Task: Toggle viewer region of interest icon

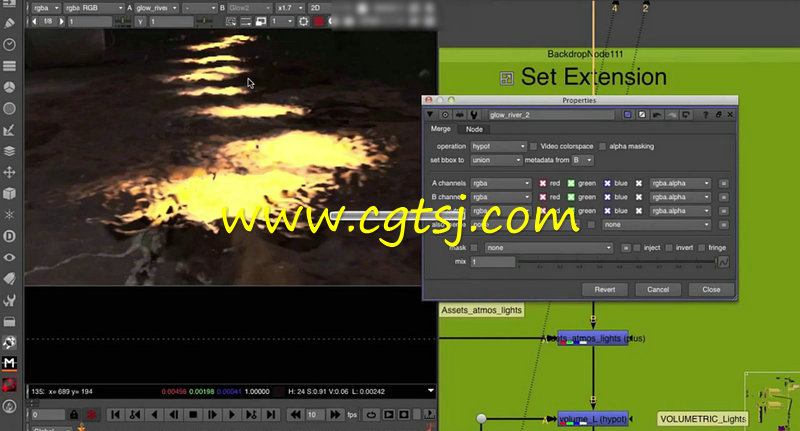Action: (231, 21)
